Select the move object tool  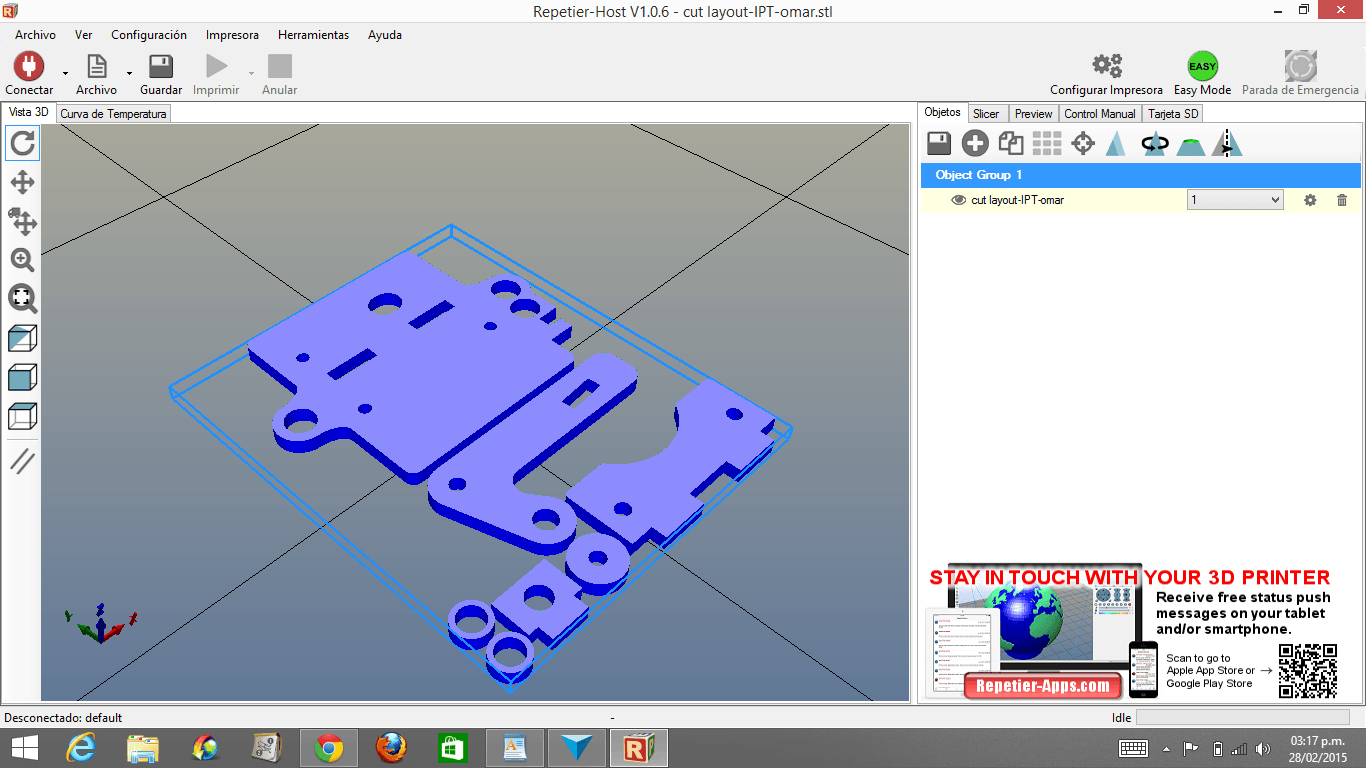point(22,221)
